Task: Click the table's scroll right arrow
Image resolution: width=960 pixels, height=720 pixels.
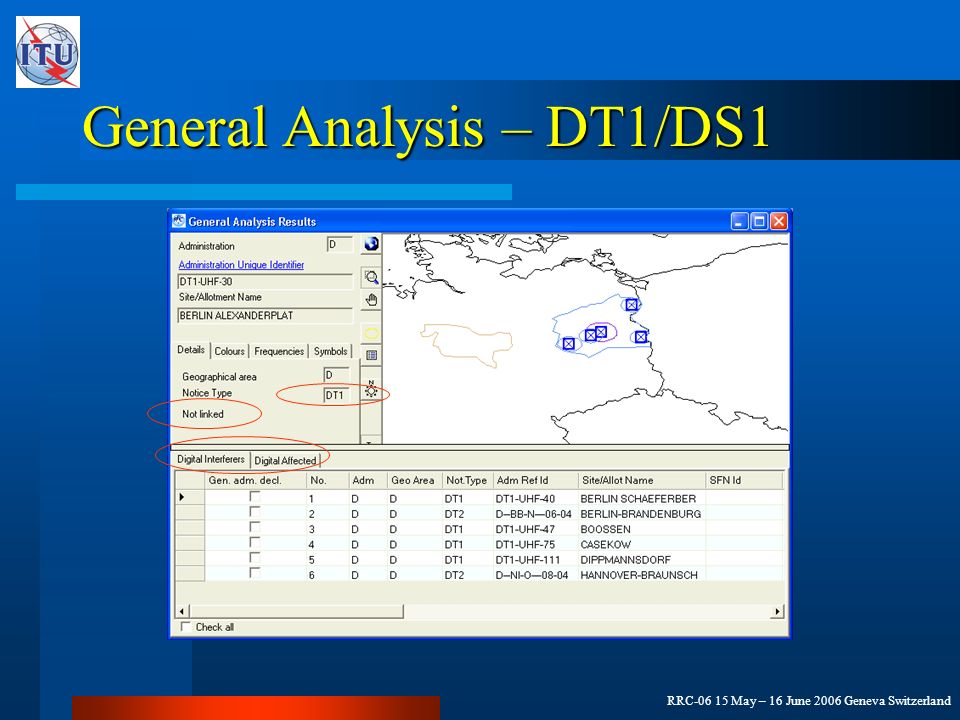Action: tap(778, 611)
